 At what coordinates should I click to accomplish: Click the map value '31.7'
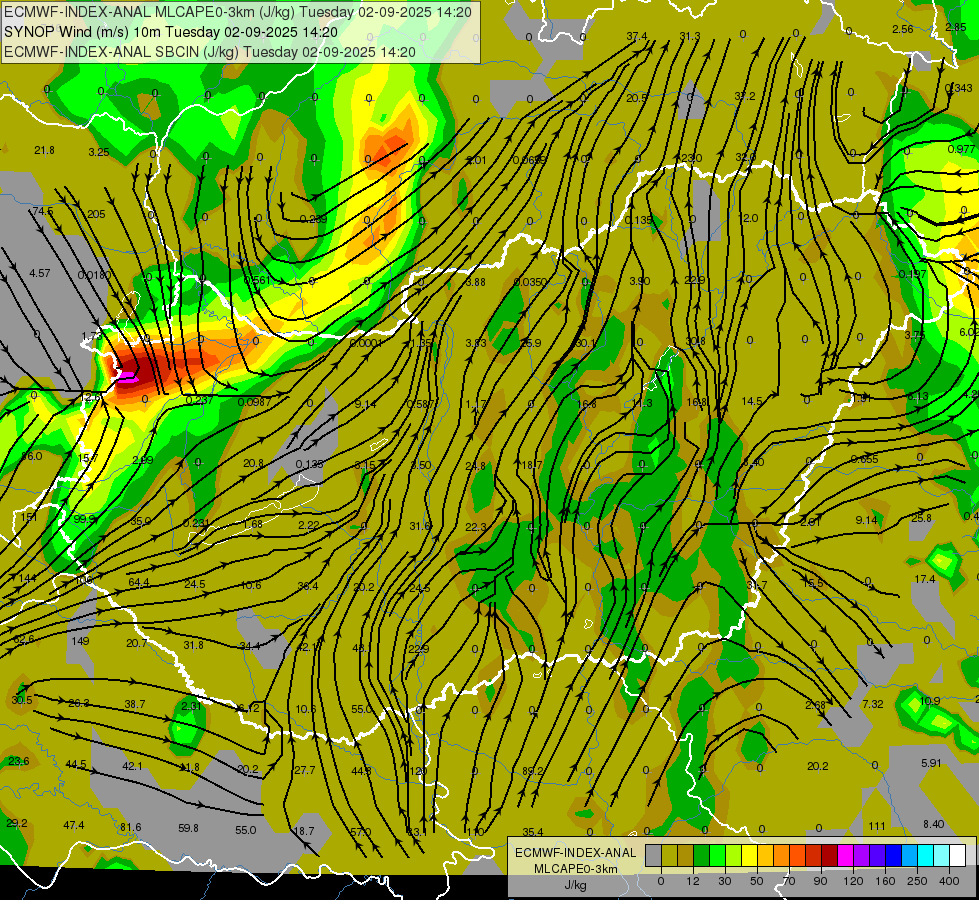tap(757, 585)
